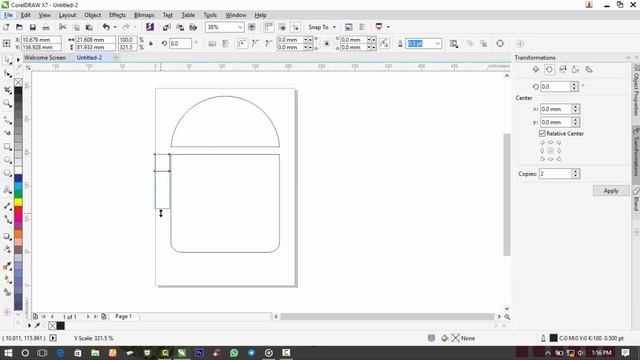Screen dimensions: 640x360
Task: Select the Zoom tool in the toolbox
Action: pos(7,103)
